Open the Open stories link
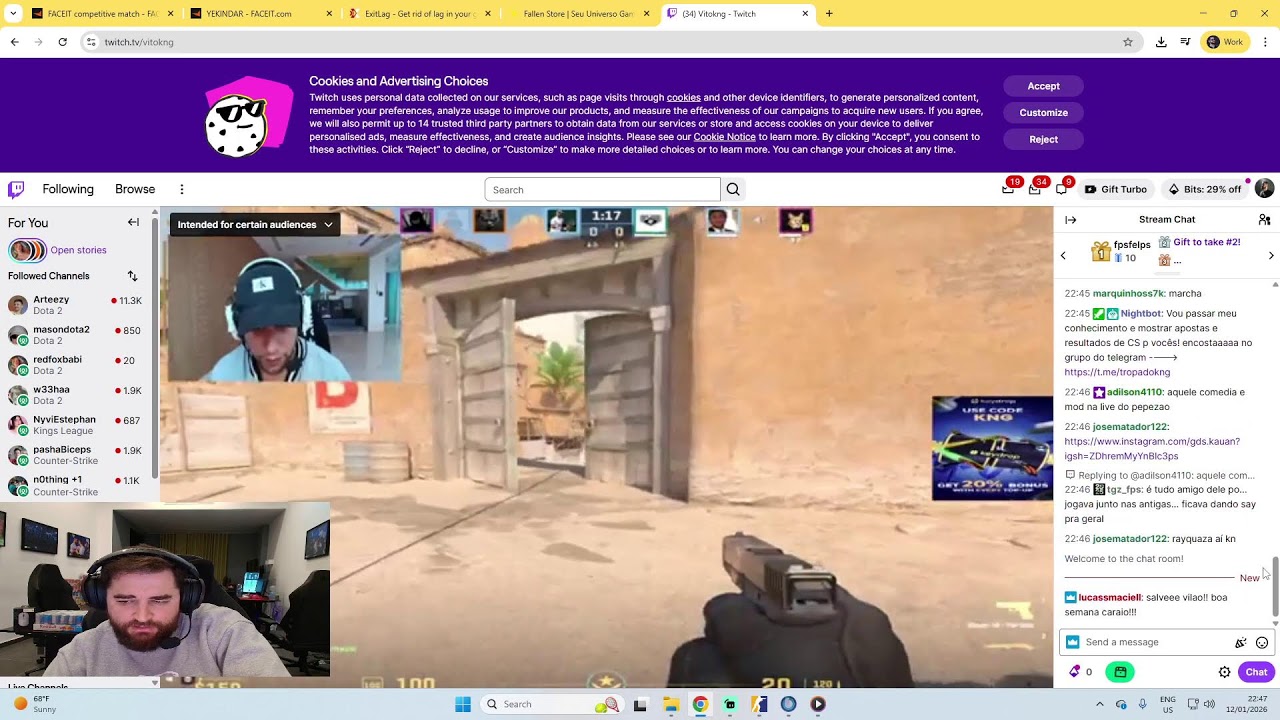The height and width of the screenshot is (720, 1280). [x=78, y=250]
